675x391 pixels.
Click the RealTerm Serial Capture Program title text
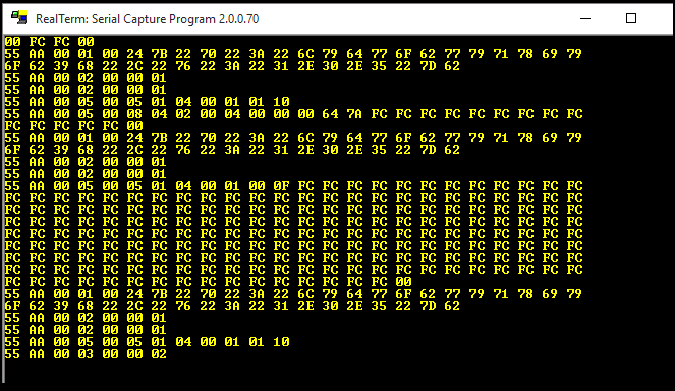click(147, 19)
